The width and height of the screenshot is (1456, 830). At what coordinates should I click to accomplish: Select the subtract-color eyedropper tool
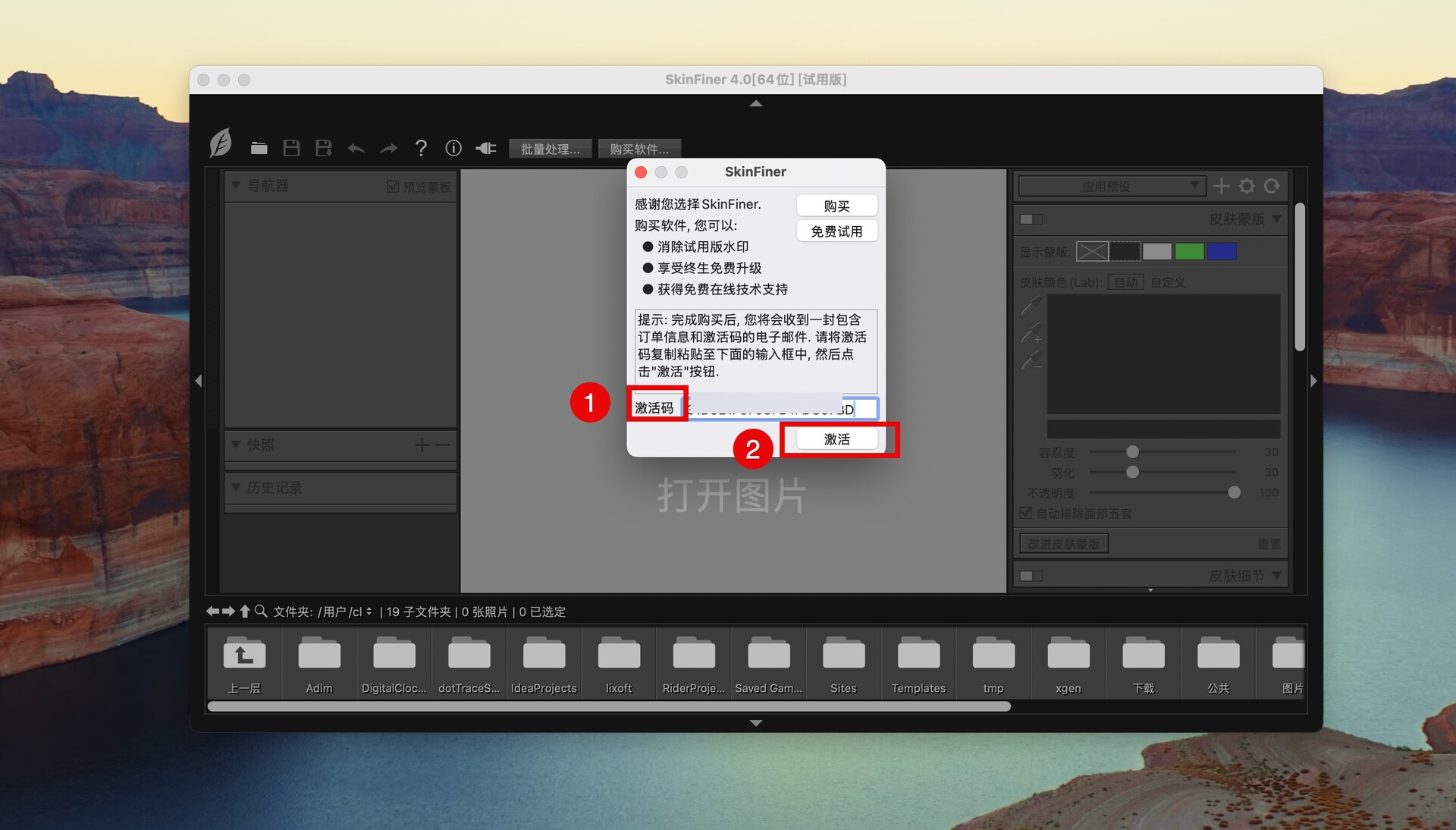(x=1031, y=360)
